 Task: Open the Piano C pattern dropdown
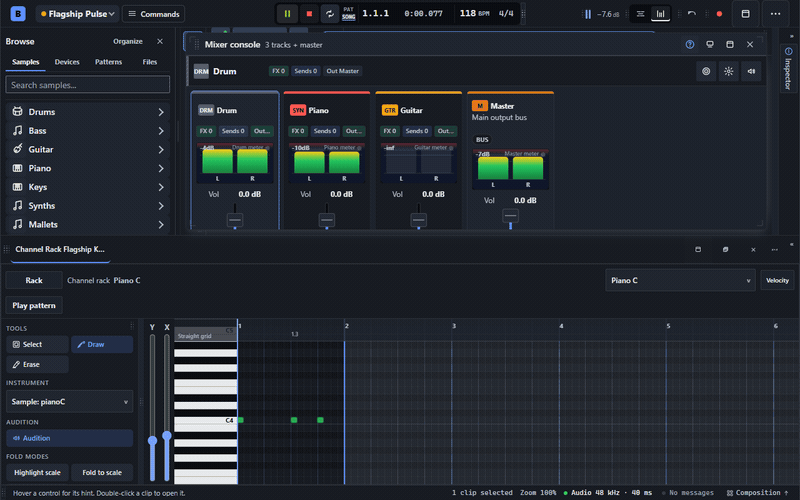tap(680, 280)
